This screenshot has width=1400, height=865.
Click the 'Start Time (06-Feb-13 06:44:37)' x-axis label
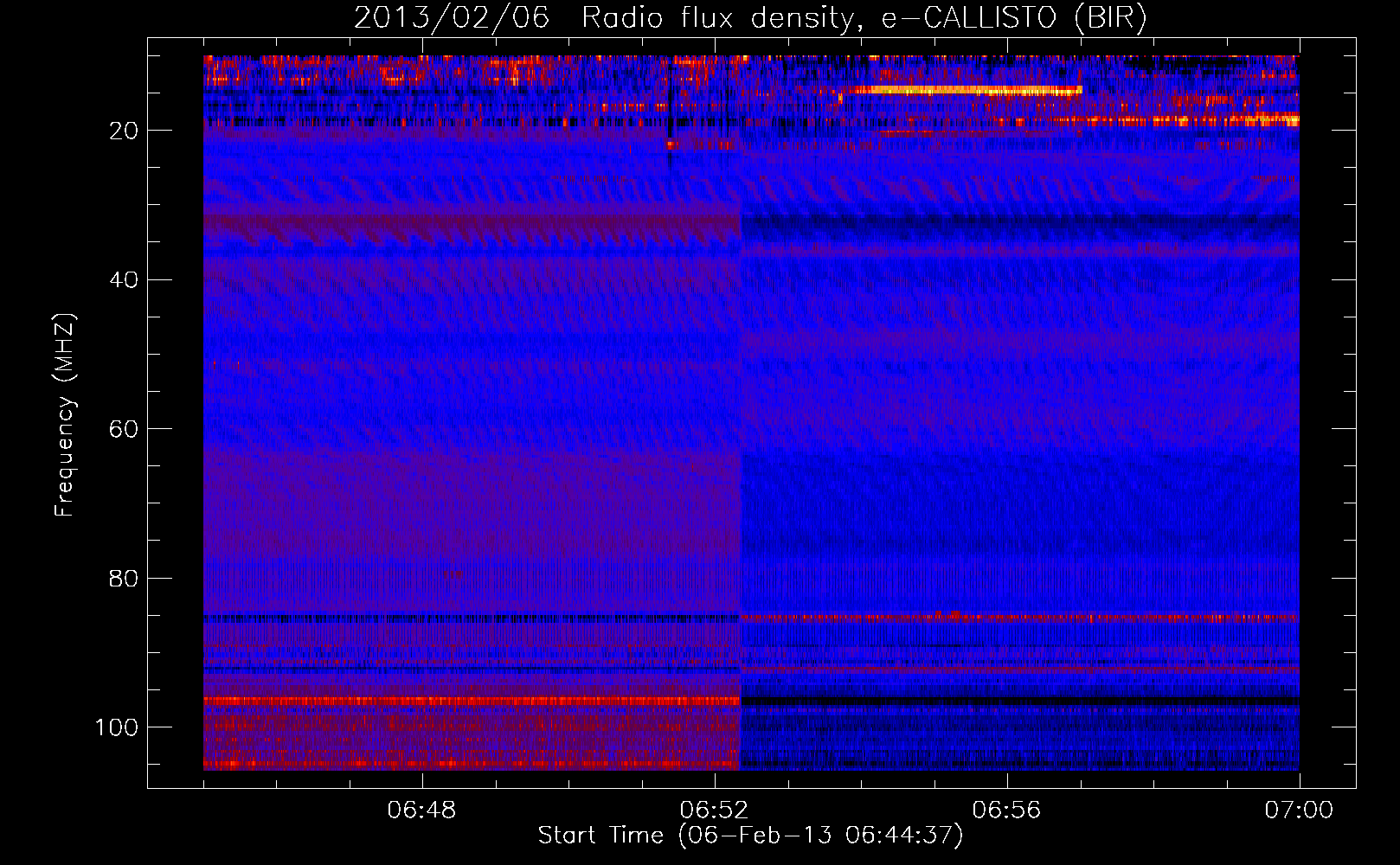(750, 836)
